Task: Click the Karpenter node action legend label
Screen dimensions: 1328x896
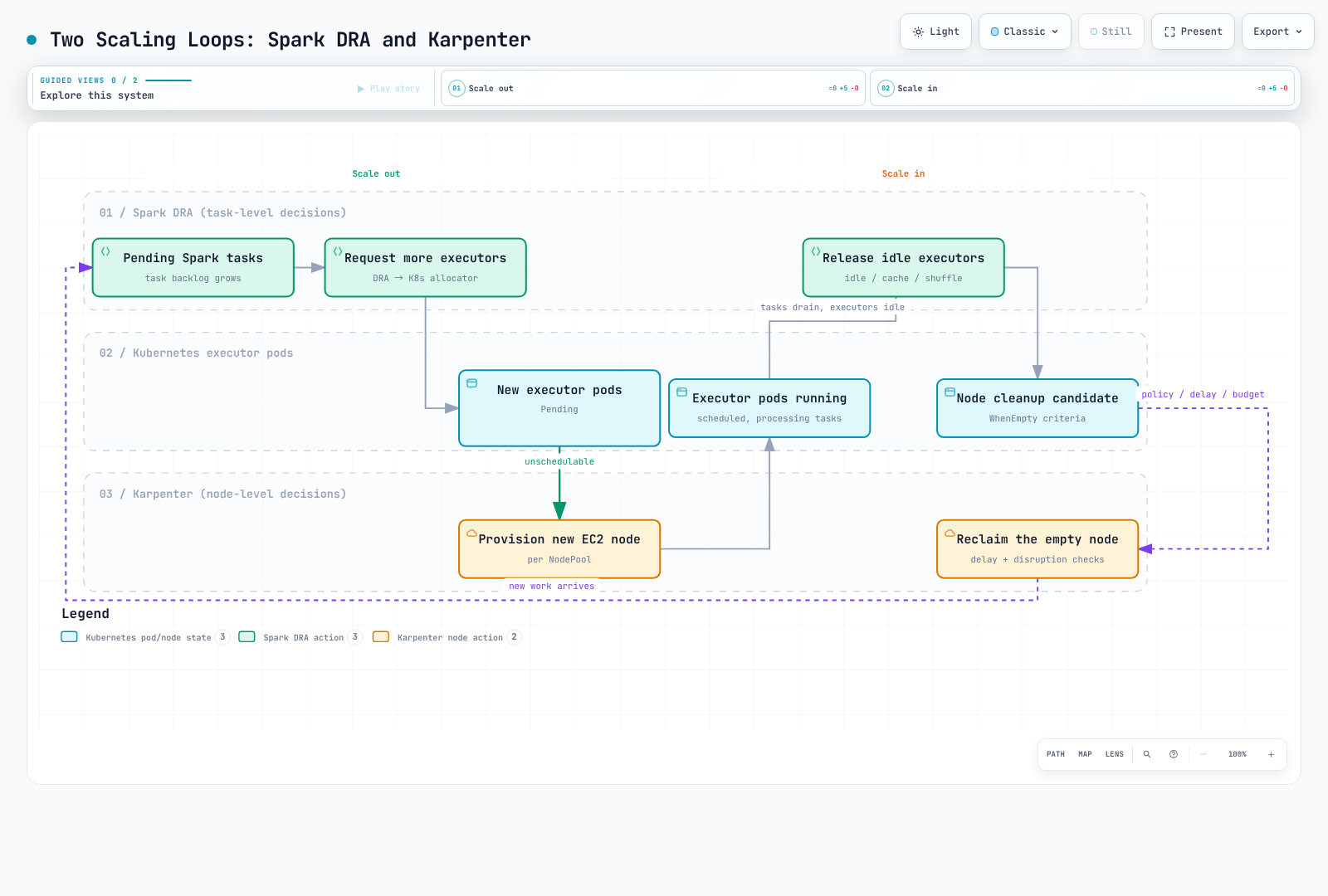Action: tap(450, 638)
